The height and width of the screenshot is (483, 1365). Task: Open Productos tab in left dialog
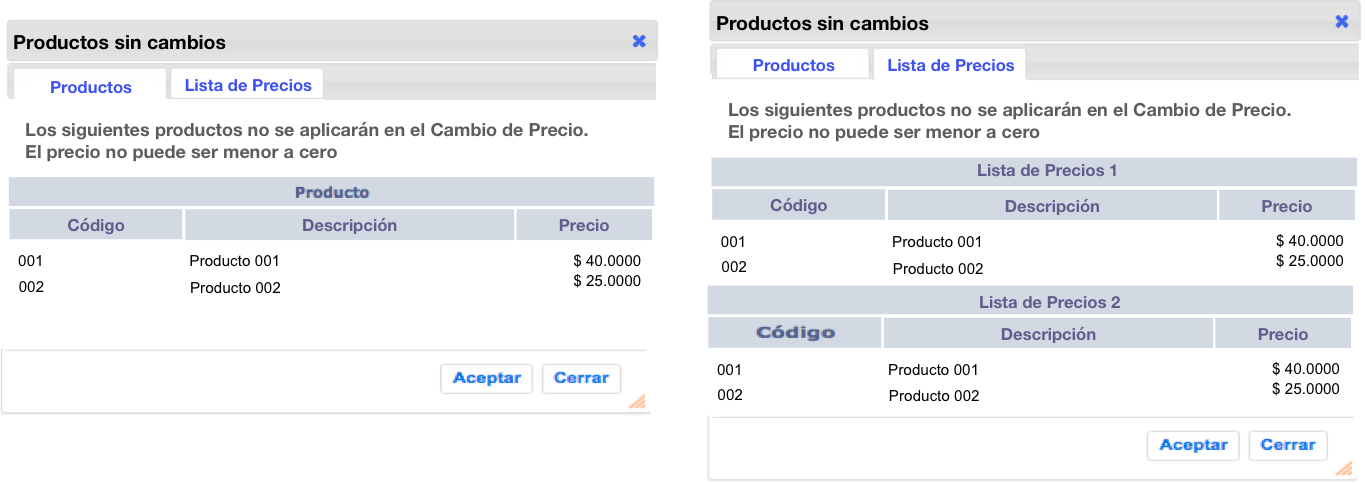[91, 87]
